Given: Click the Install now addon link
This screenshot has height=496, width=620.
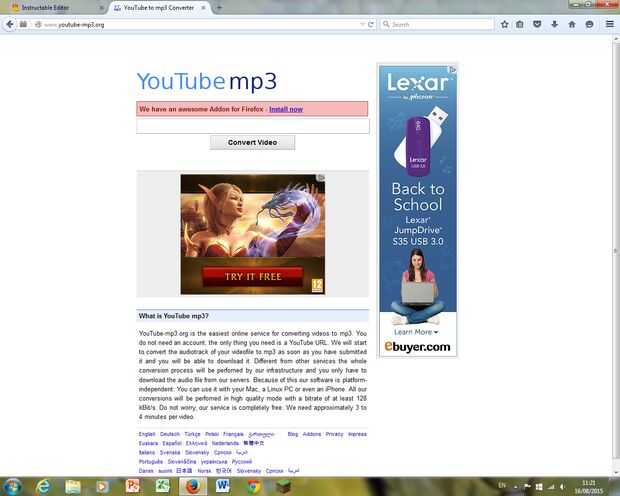Looking at the screenshot, I should pyautogui.click(x=286, y=109).
